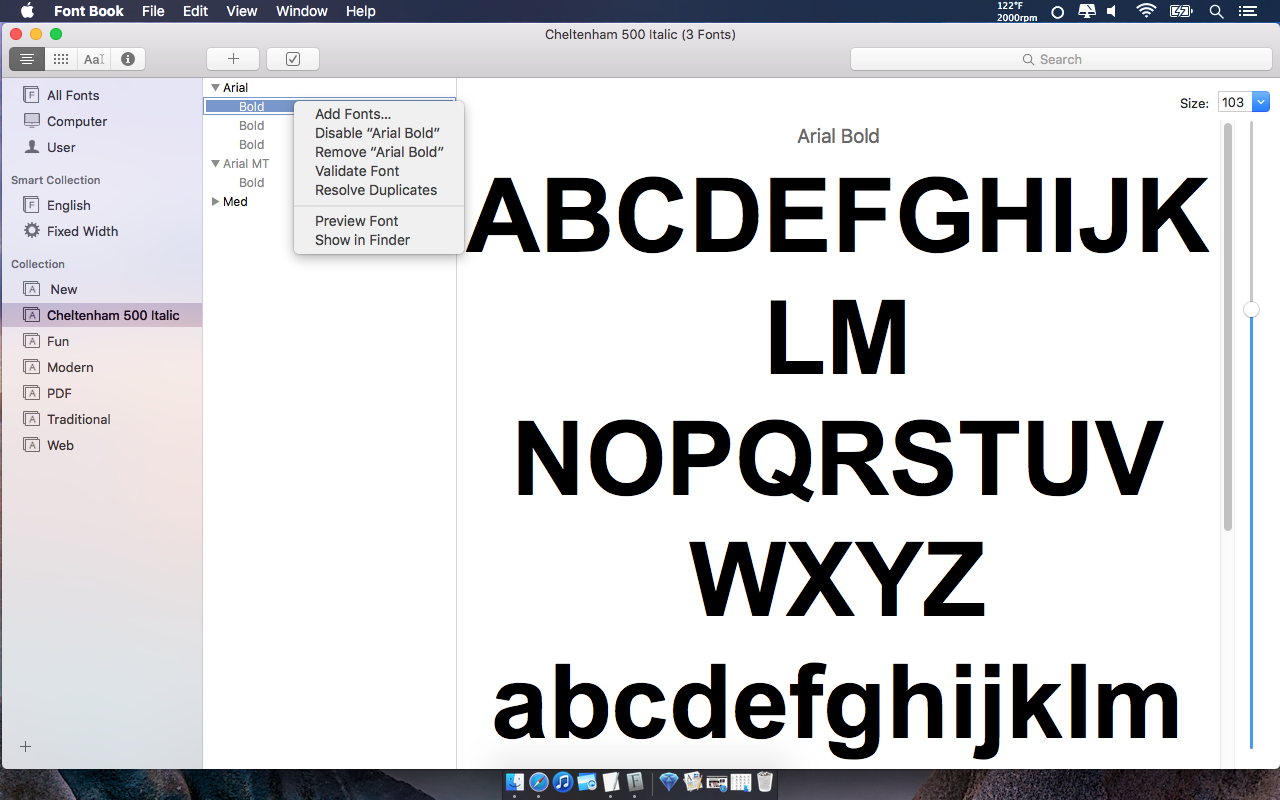Select the highlighted Bold row under Arial
Image resolution: width=1280 pixels, height=800 pixels.
coord(329,107)
